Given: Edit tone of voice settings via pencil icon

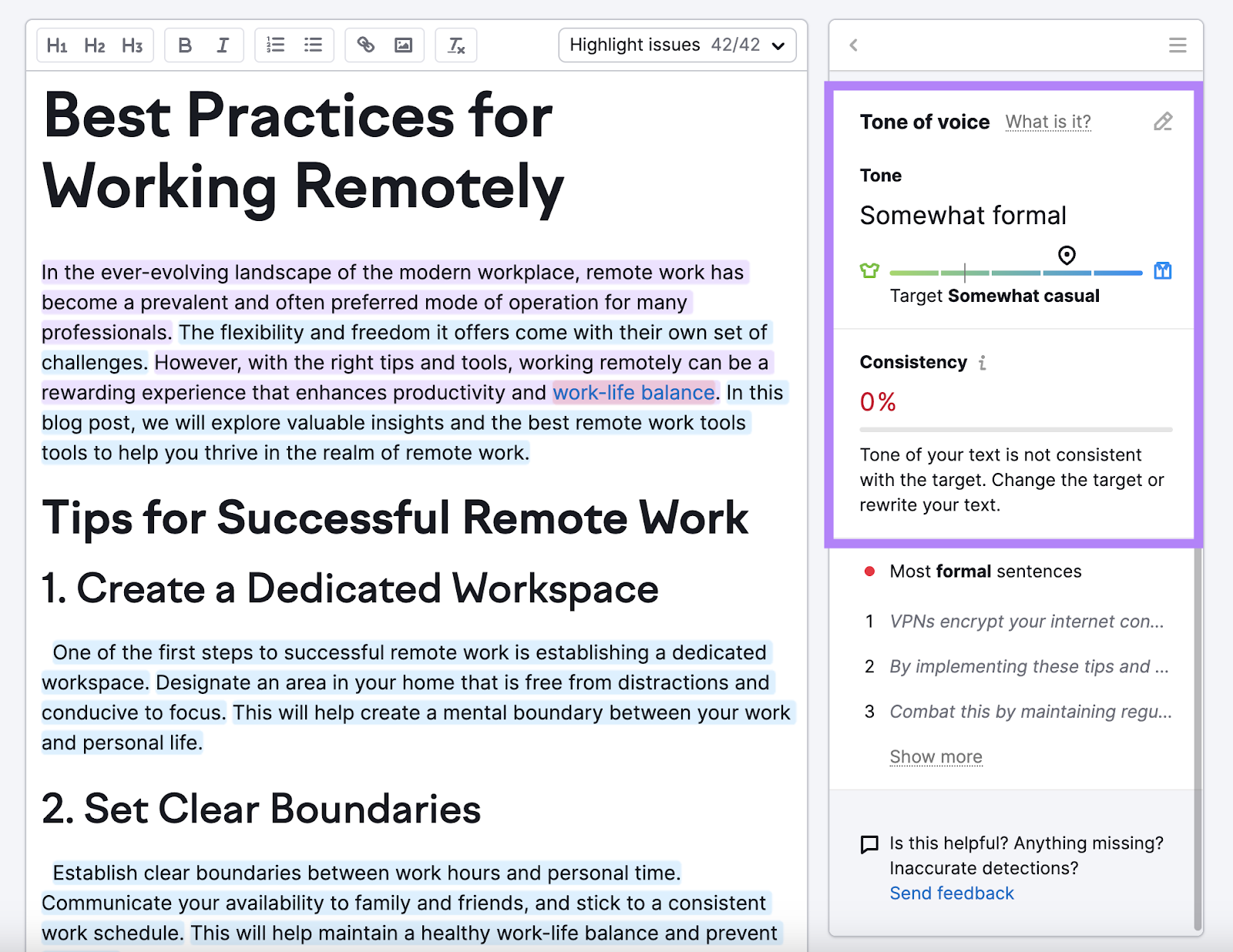Looking at the screenshot, I should pos(1163,121).
